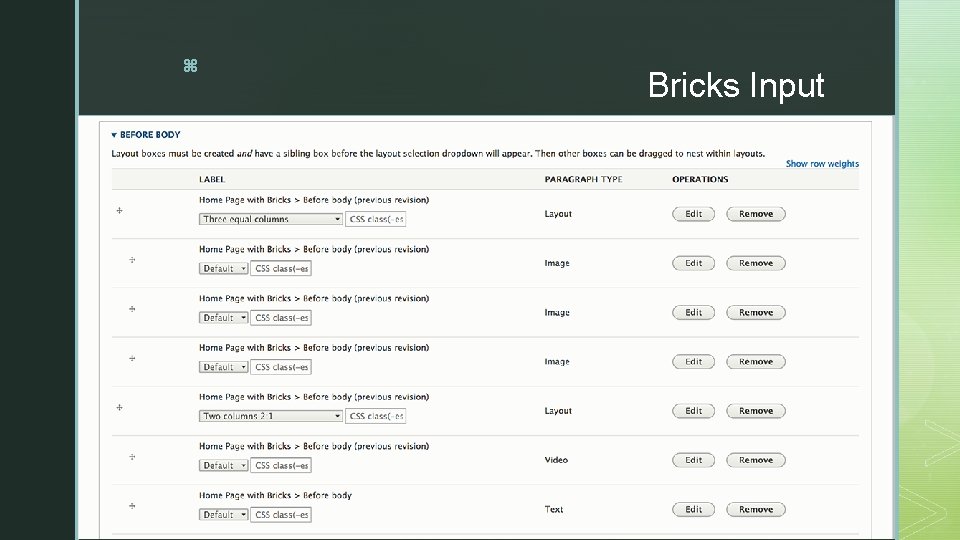The image size is (960, 540).
Task: Click the drag handle of the Three equal columns row
Action: click(119, 211)
